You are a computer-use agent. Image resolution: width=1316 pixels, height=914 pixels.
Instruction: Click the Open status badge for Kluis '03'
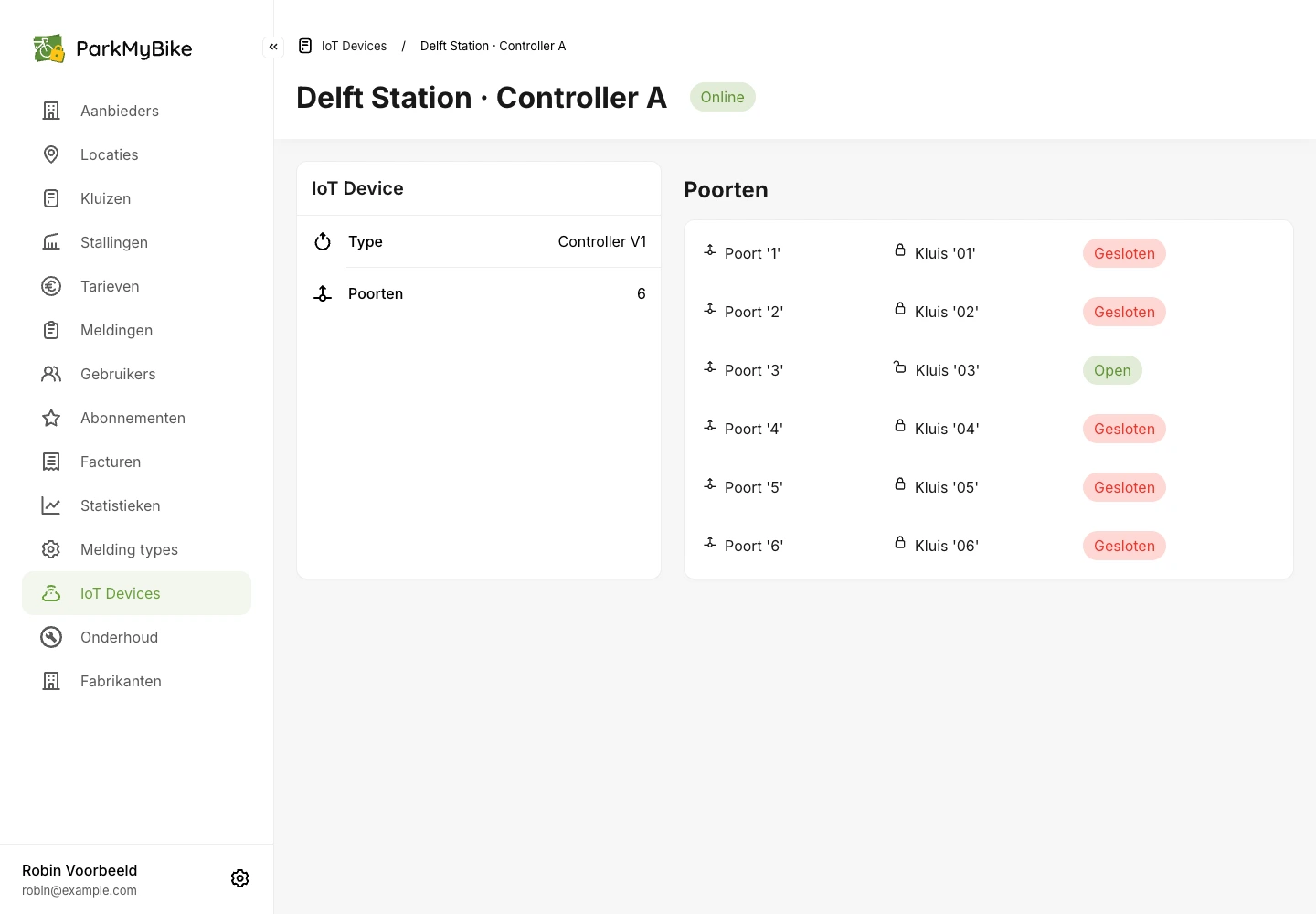point(1112,370)
